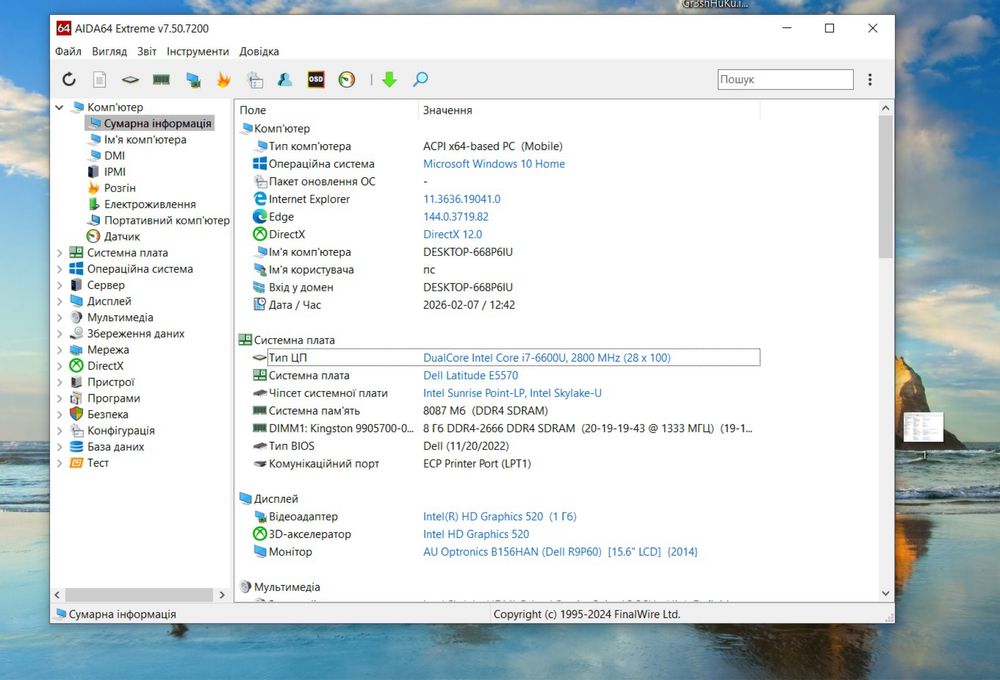Click the Безпека shield icon in tree

[77, 414]
